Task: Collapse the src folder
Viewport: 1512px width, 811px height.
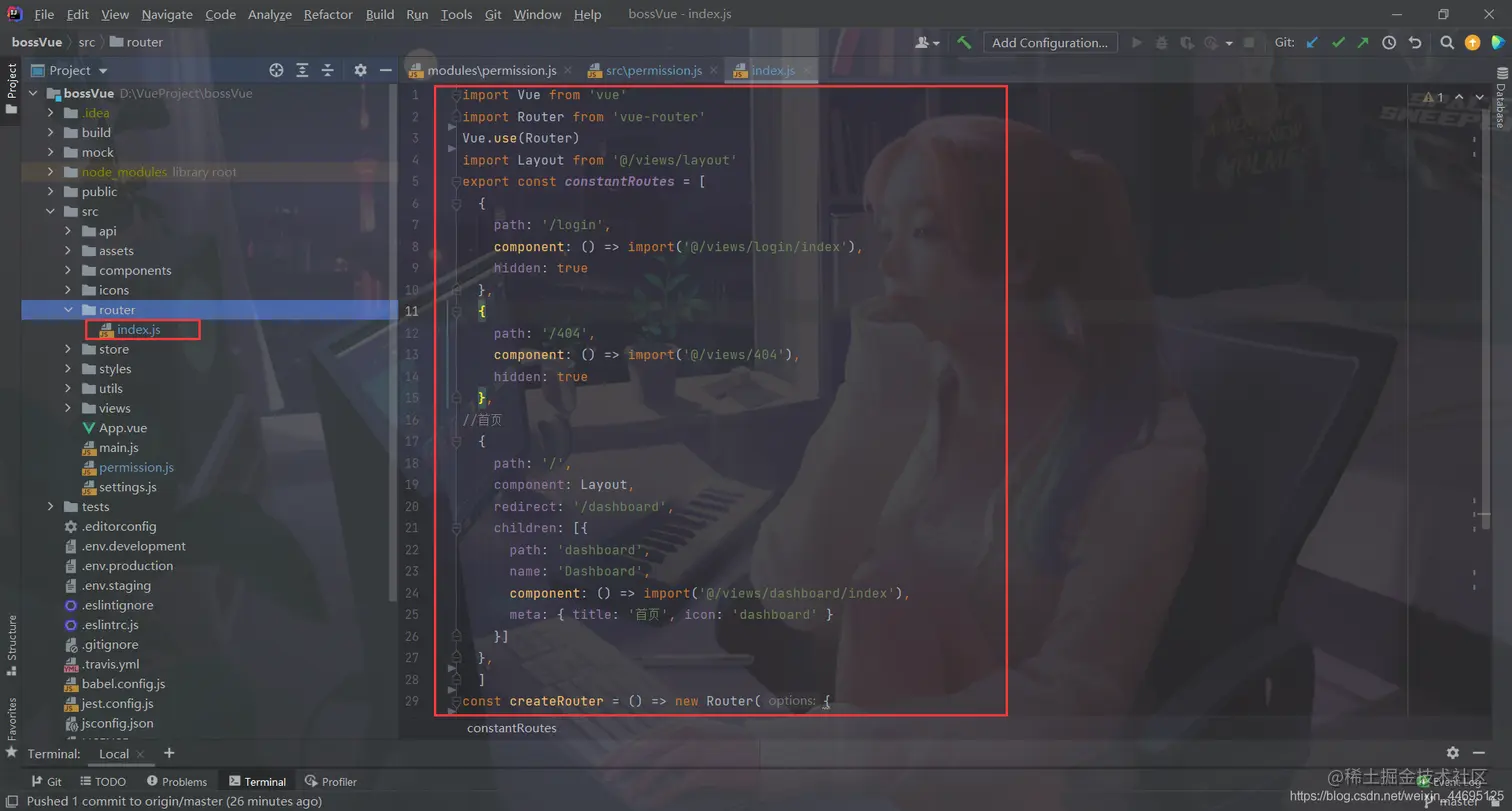Action: coord(51,211)
